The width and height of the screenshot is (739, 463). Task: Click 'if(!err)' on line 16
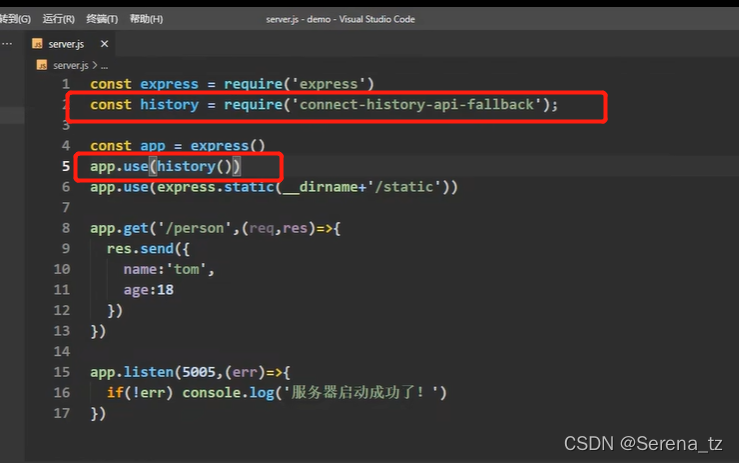click(x=140, y=393)
